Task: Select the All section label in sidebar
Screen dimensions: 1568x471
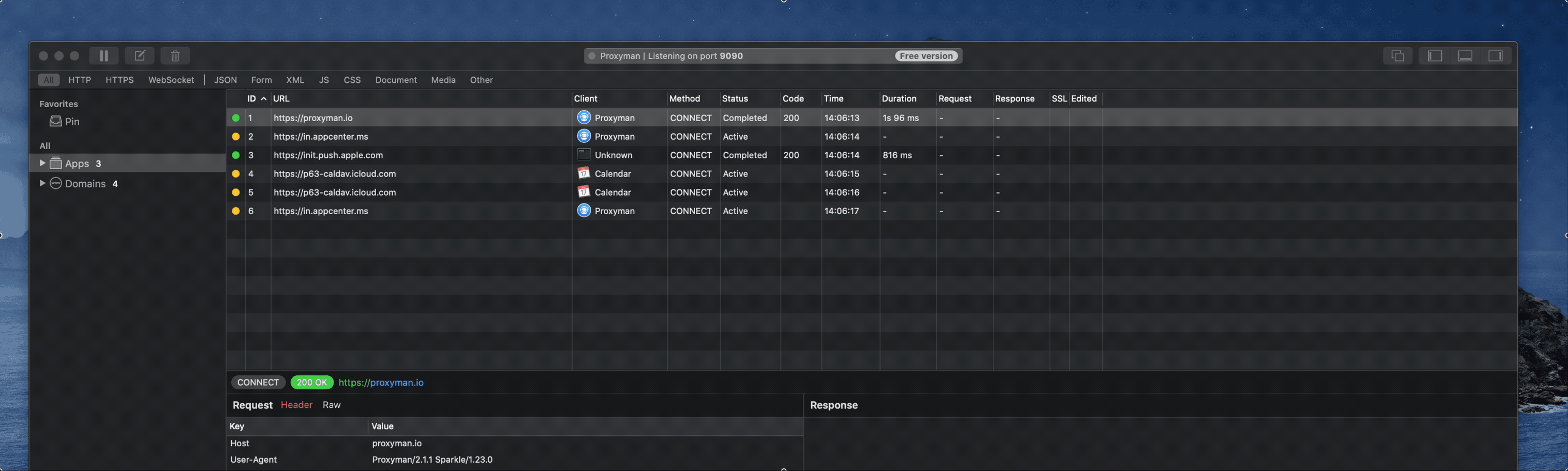Action: (x=45, y=145)
